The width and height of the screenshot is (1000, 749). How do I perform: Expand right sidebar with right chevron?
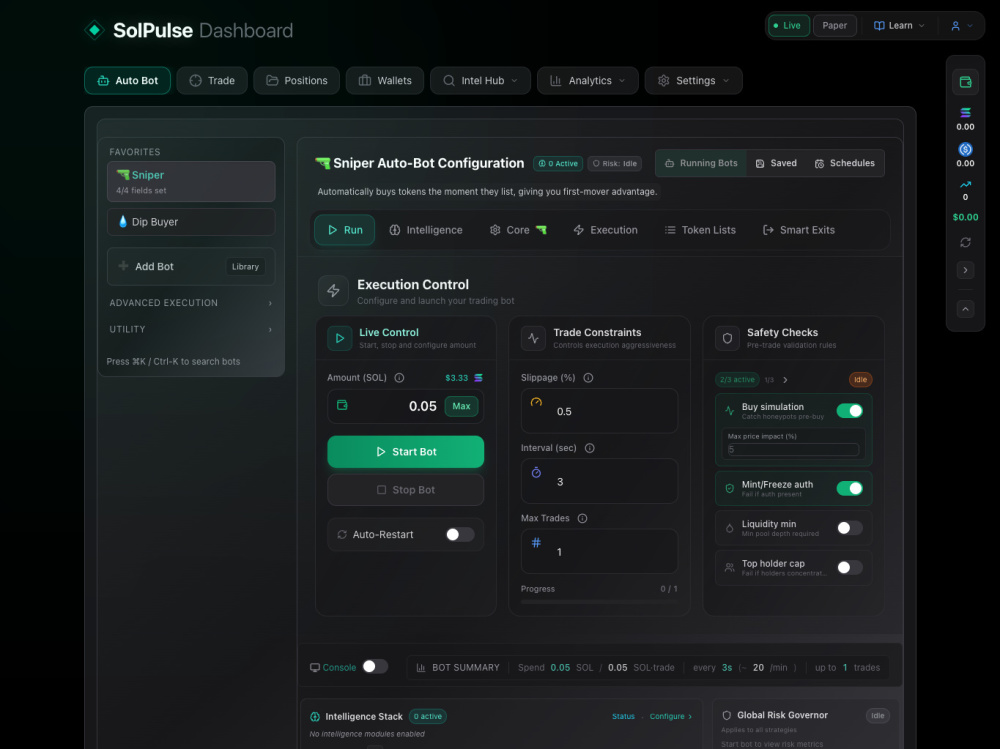(x=965, y=271)
